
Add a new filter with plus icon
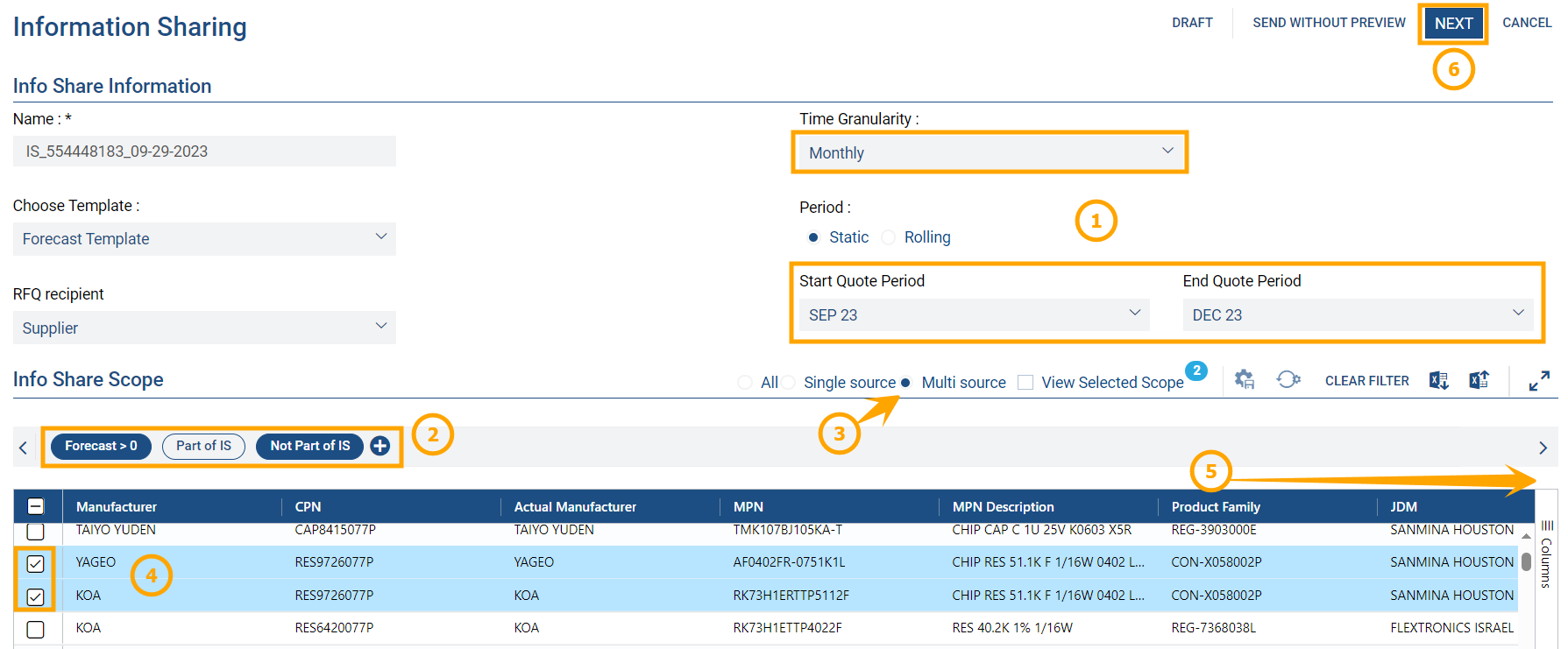pos(380,446)
